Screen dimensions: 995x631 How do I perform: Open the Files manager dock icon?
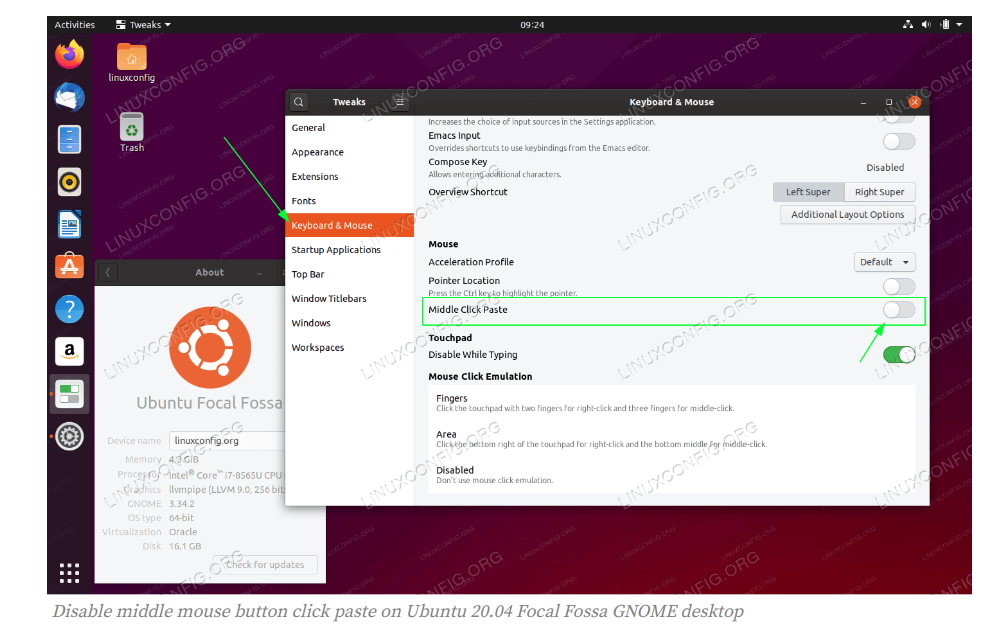pyautogui.click(x=69, y=140)
